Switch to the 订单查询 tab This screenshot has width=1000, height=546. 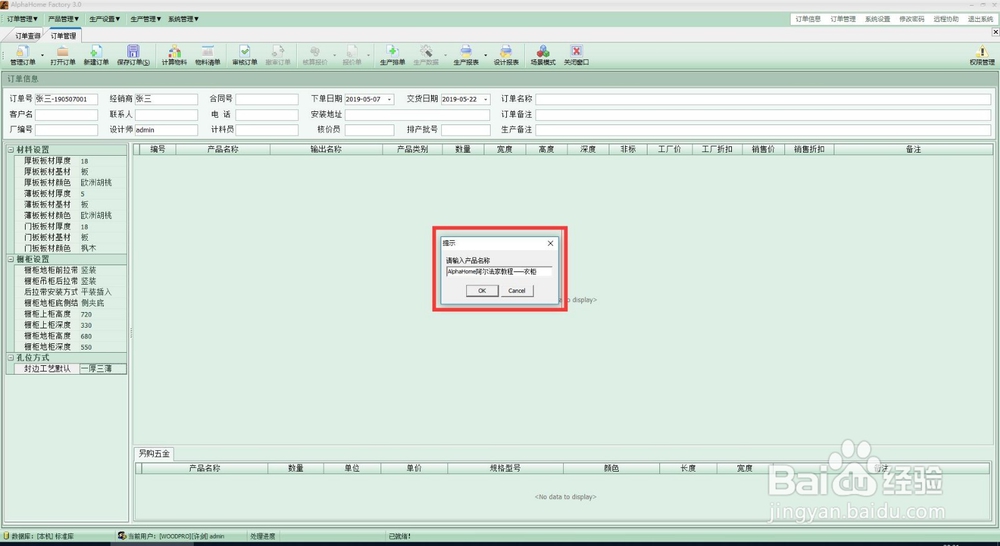27,36
